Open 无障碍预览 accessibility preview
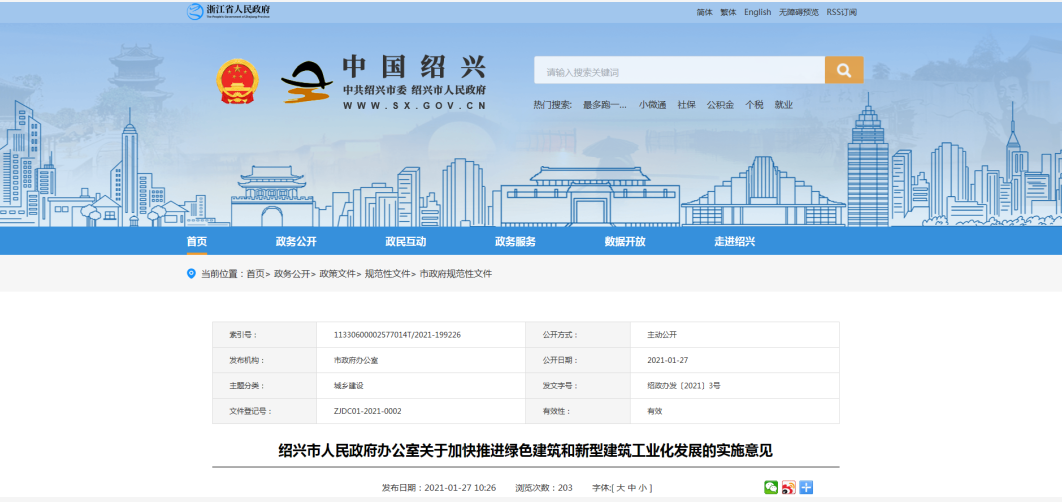Viewport: 1062px width, 502px height. tap(799, 12)
